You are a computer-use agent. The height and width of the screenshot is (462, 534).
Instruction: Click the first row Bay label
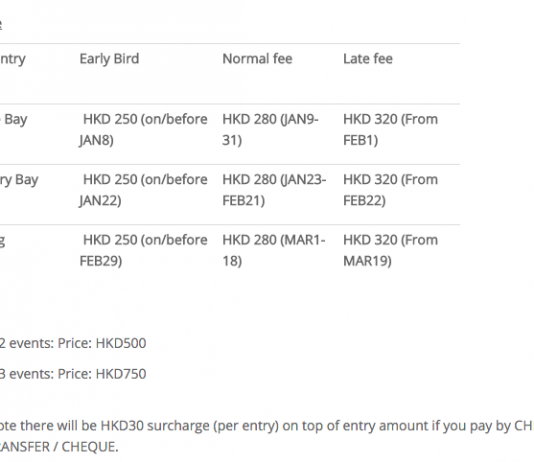pos(16,120)
